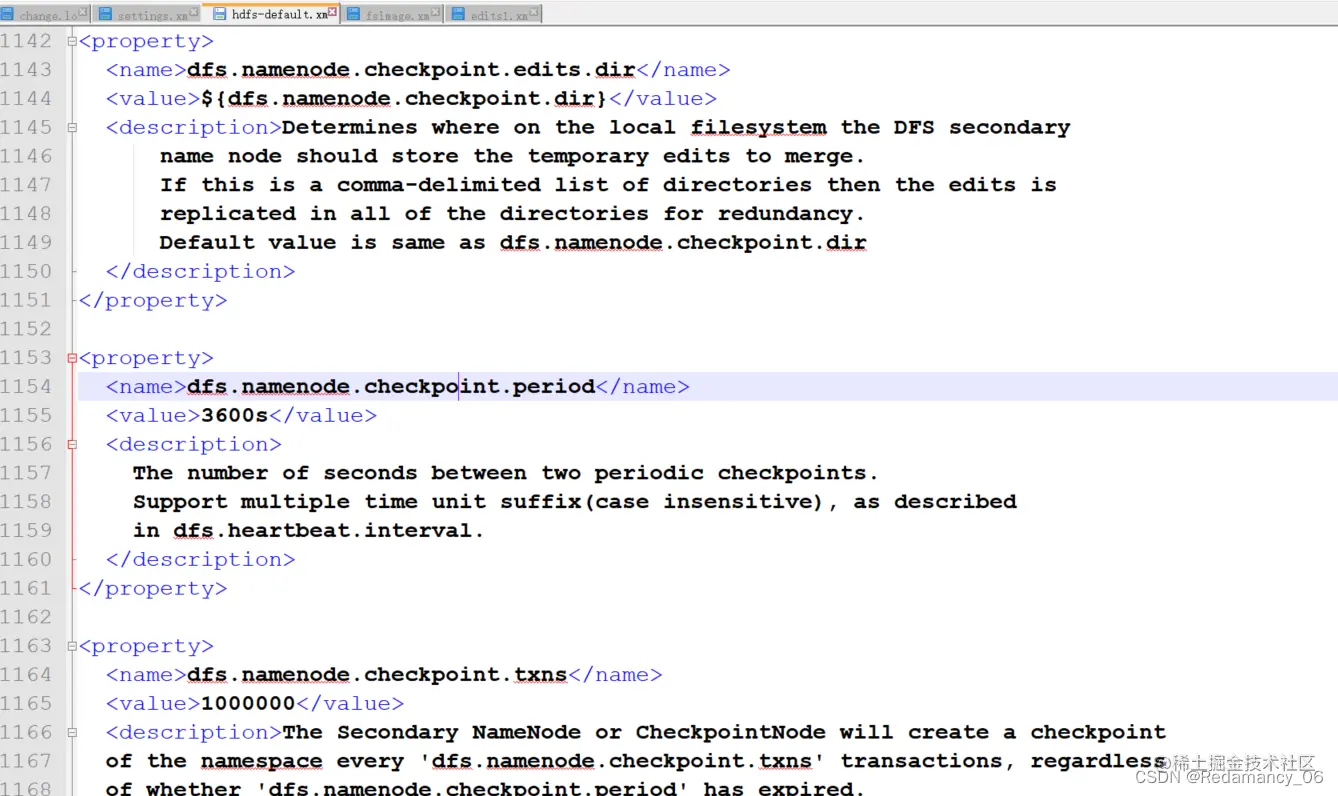Image resolution: width=1338 pixels, height=796 pixels.
Task: Click the save icon on edits1.xm tab
Action: click(x=458, y=14)
